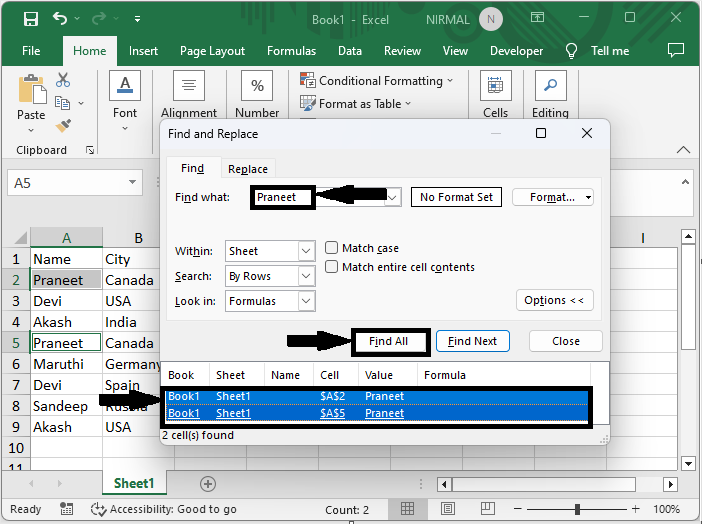Switch to Page Layout view icon

(447, 509)
